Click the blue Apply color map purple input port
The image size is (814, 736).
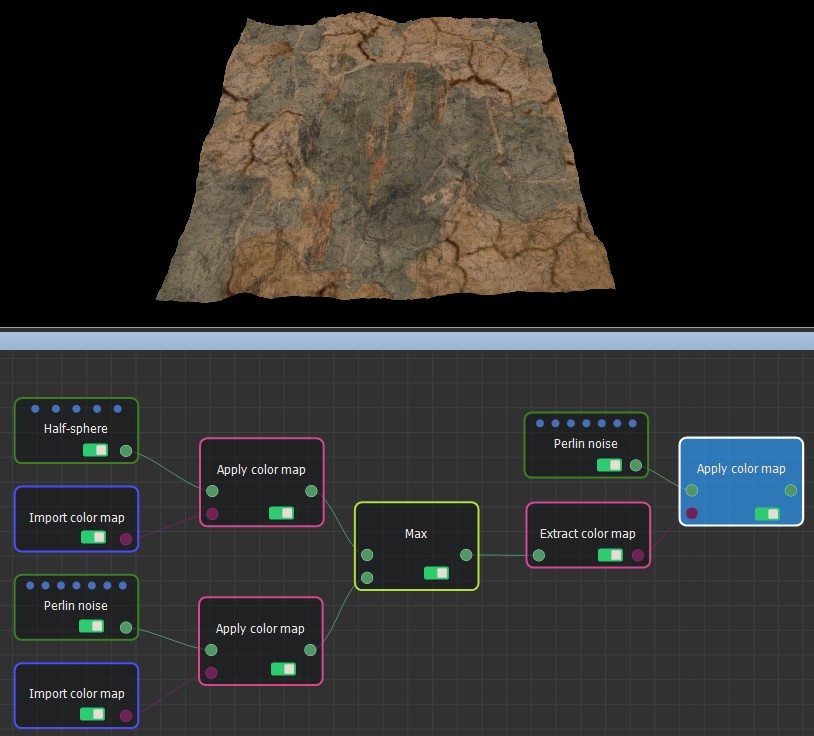692,514
